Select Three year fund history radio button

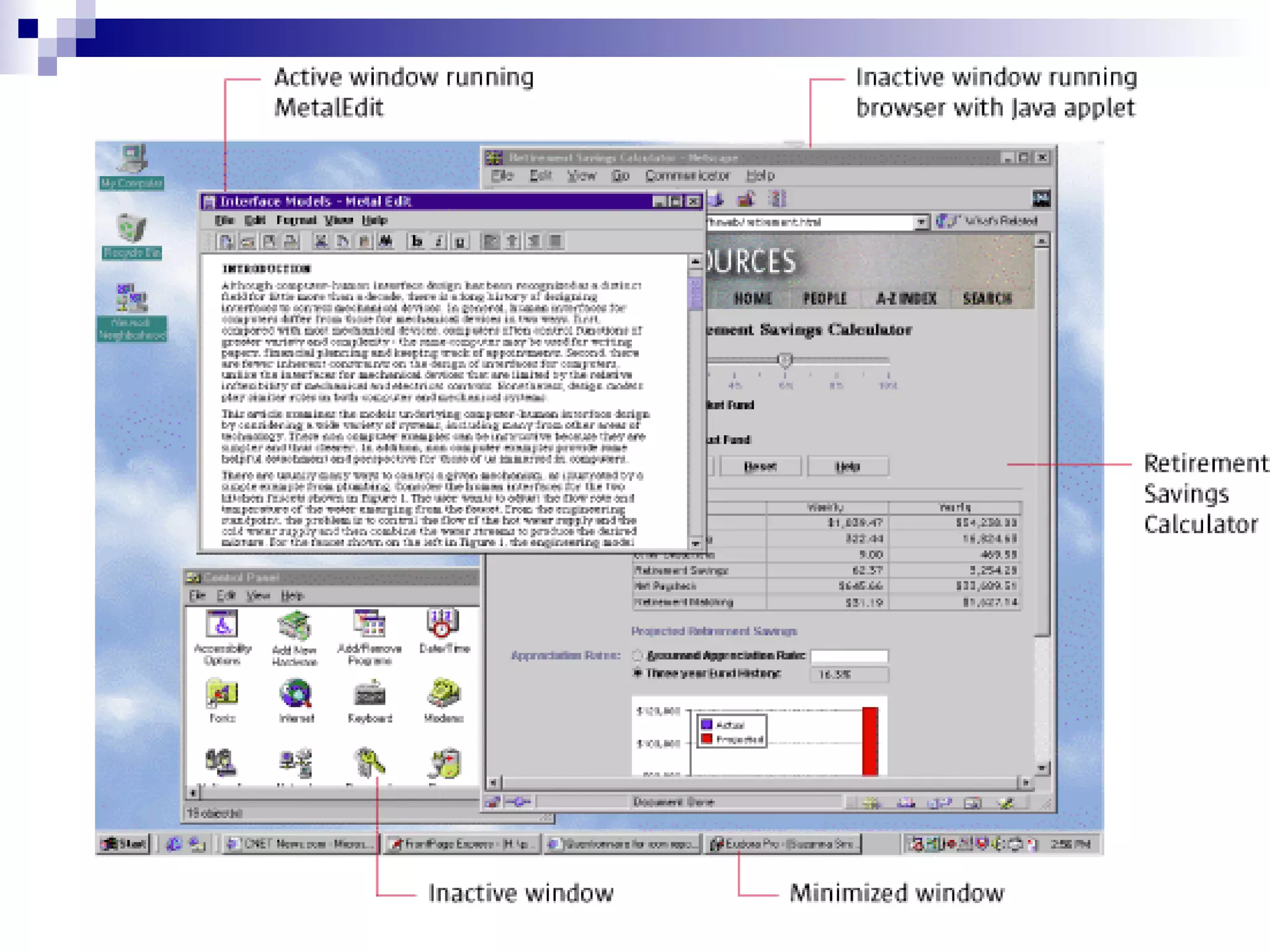[x=637, y=673]
